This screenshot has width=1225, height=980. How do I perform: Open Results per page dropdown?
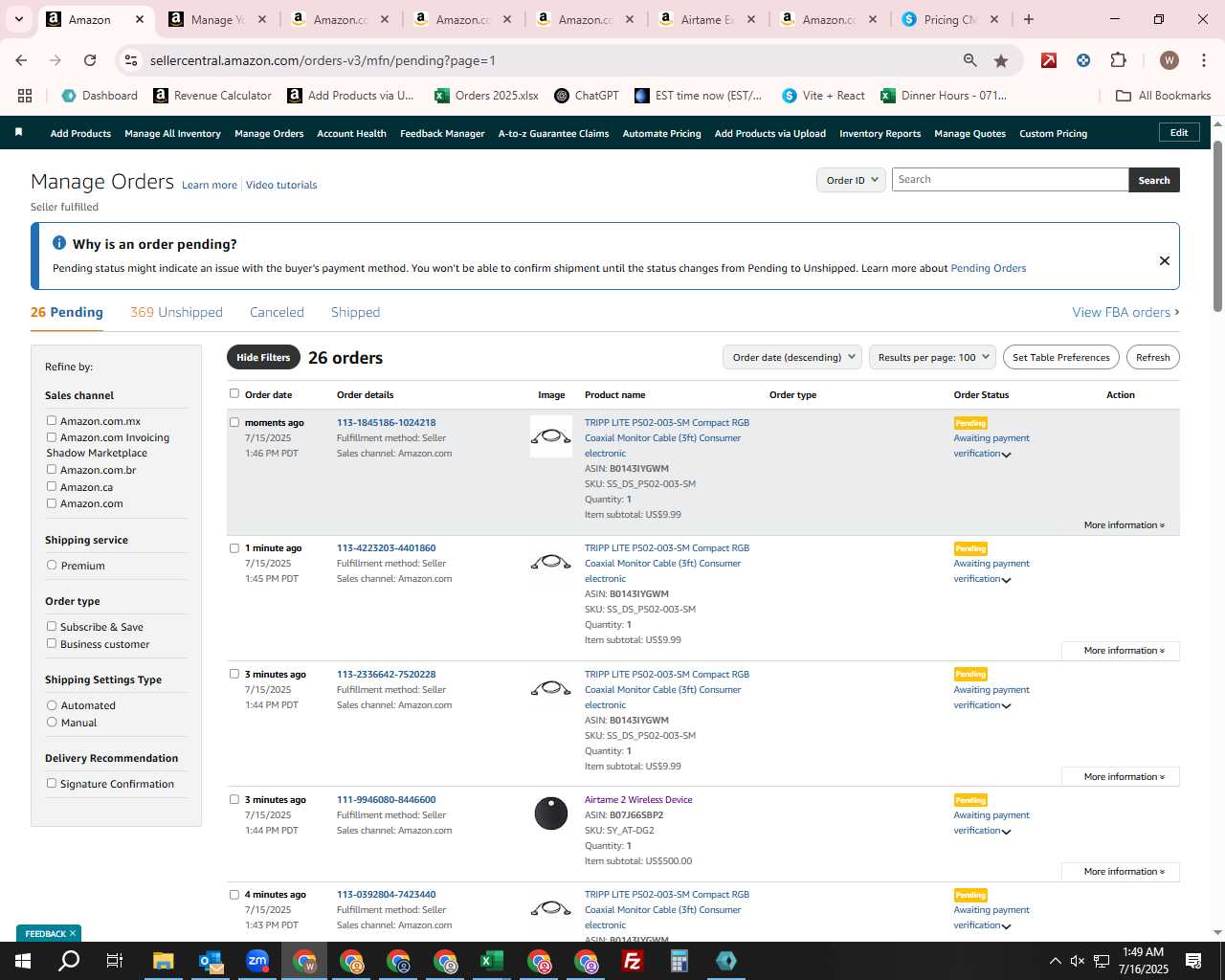coord(933,357)
